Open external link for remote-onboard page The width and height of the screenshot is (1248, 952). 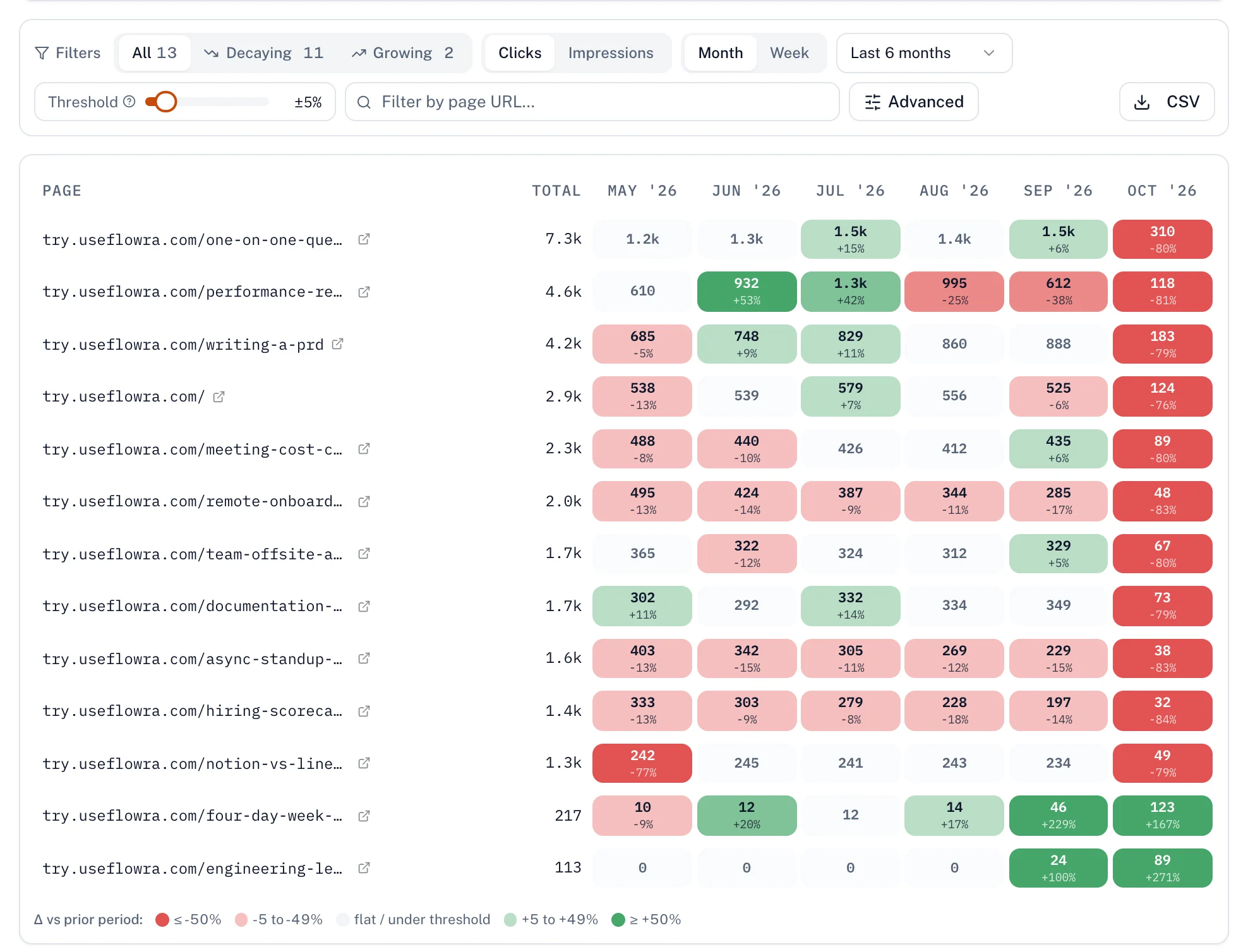[x=364, y=501]
